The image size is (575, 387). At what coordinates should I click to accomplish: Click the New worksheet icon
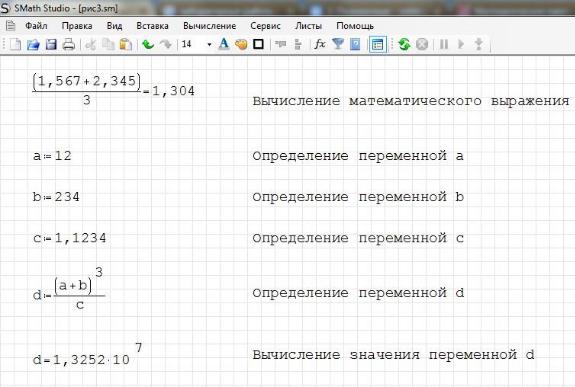[15, 44]
